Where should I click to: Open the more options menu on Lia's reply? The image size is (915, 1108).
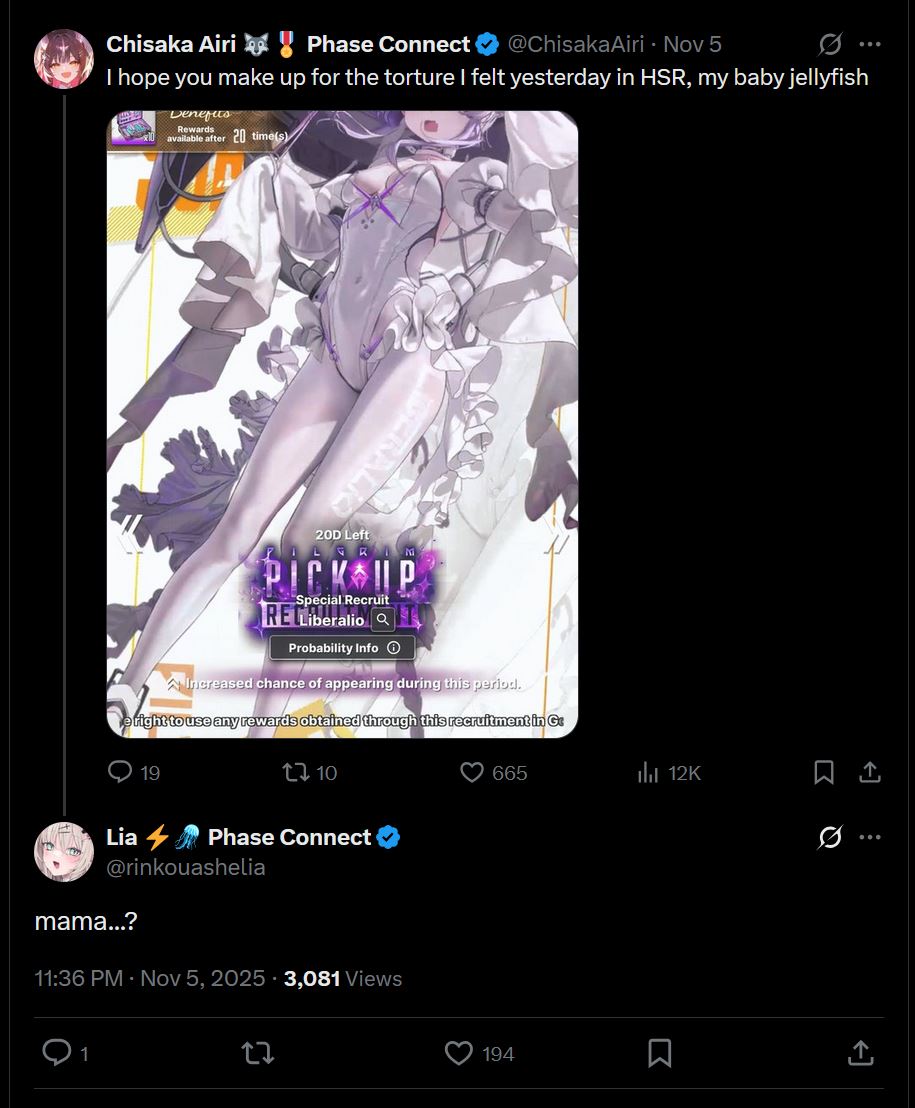coord(870,837)
